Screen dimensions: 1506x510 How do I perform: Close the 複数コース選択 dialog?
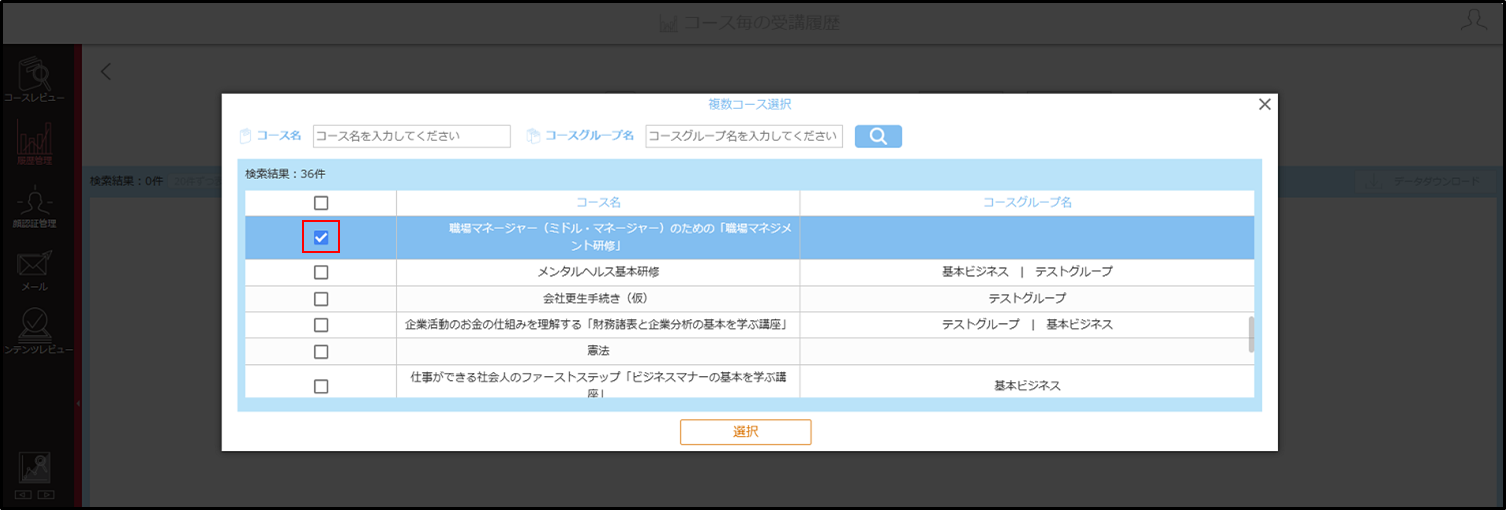[1264, 104]
